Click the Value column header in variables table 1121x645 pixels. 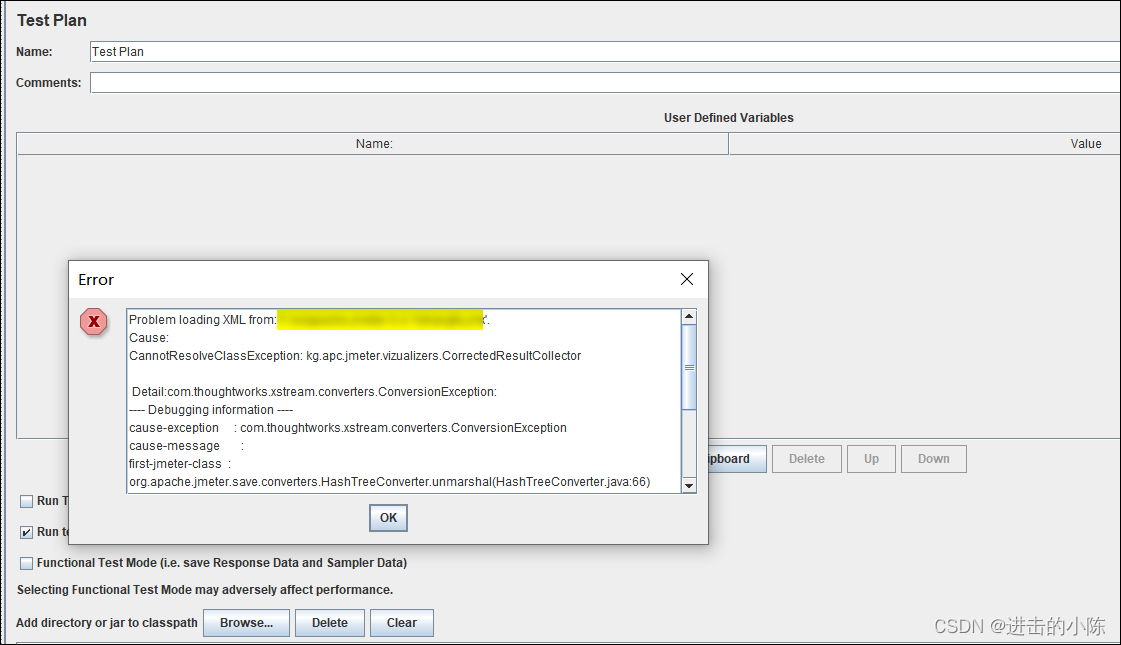click(x=925, y=144)
